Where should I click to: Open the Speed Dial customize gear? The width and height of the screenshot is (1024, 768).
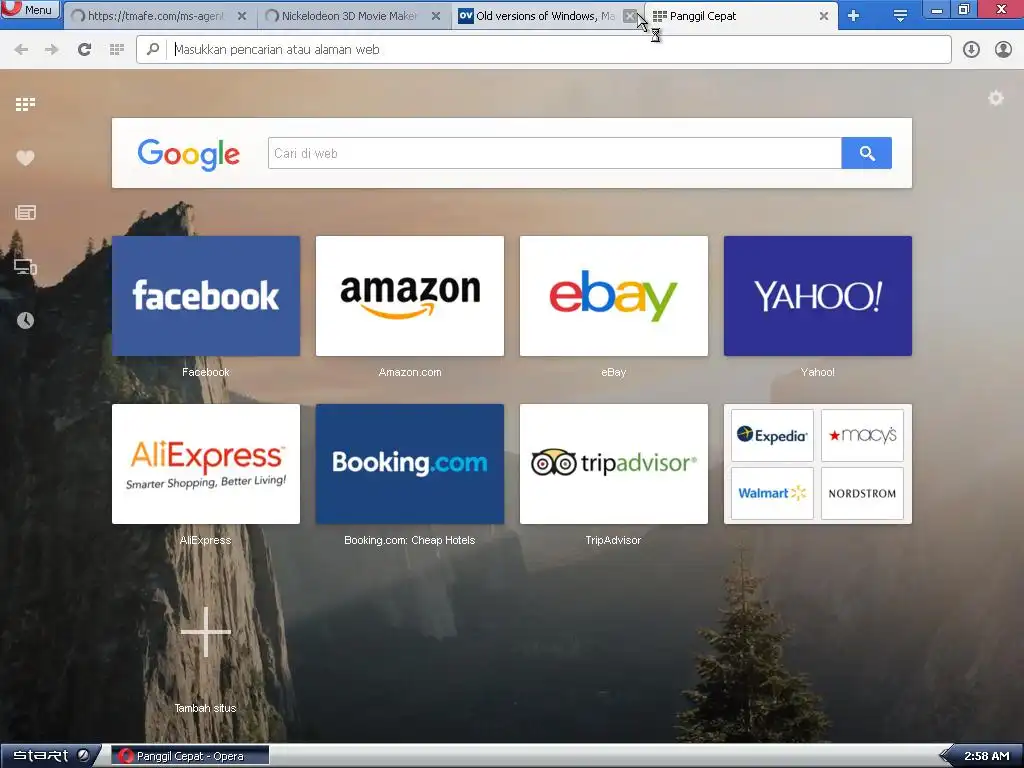click(995, 98)
